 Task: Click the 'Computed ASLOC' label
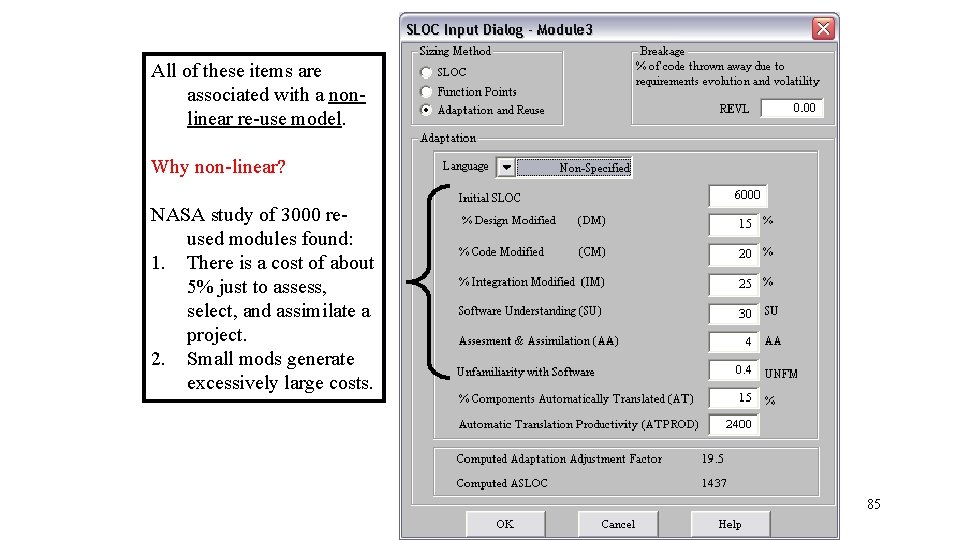click(x=501, y=483)
